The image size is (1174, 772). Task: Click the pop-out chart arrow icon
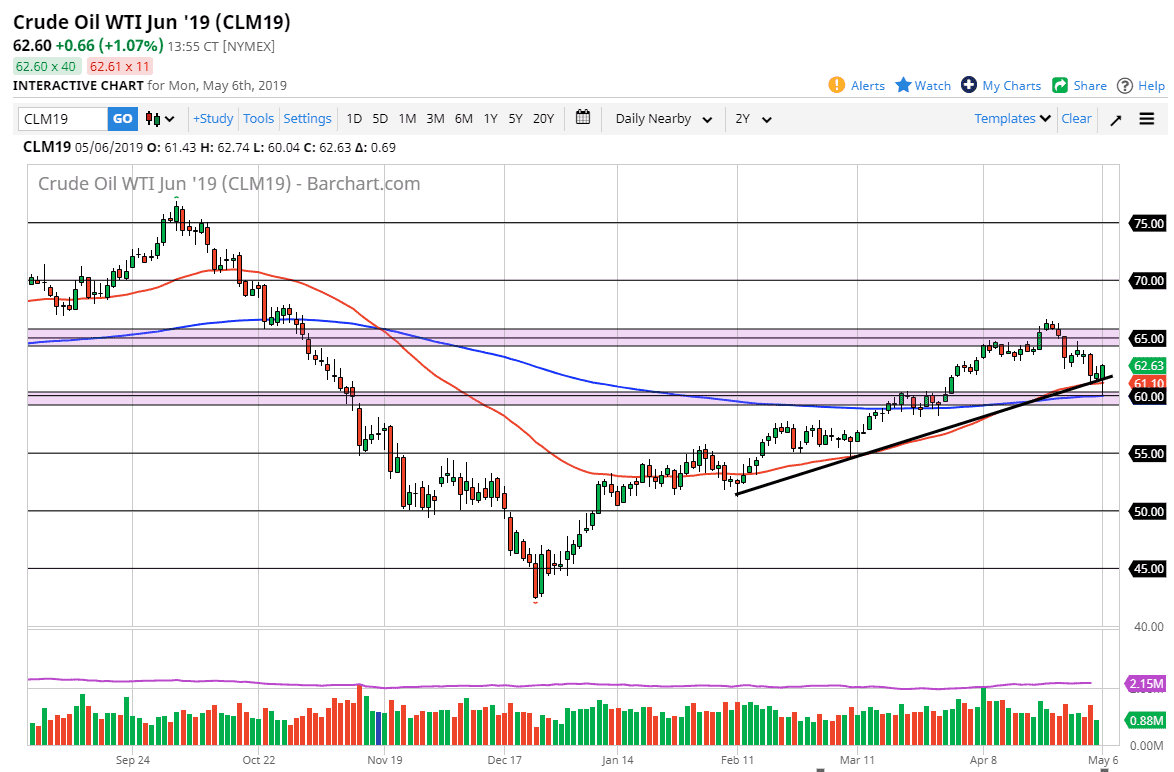(1116, 118)
